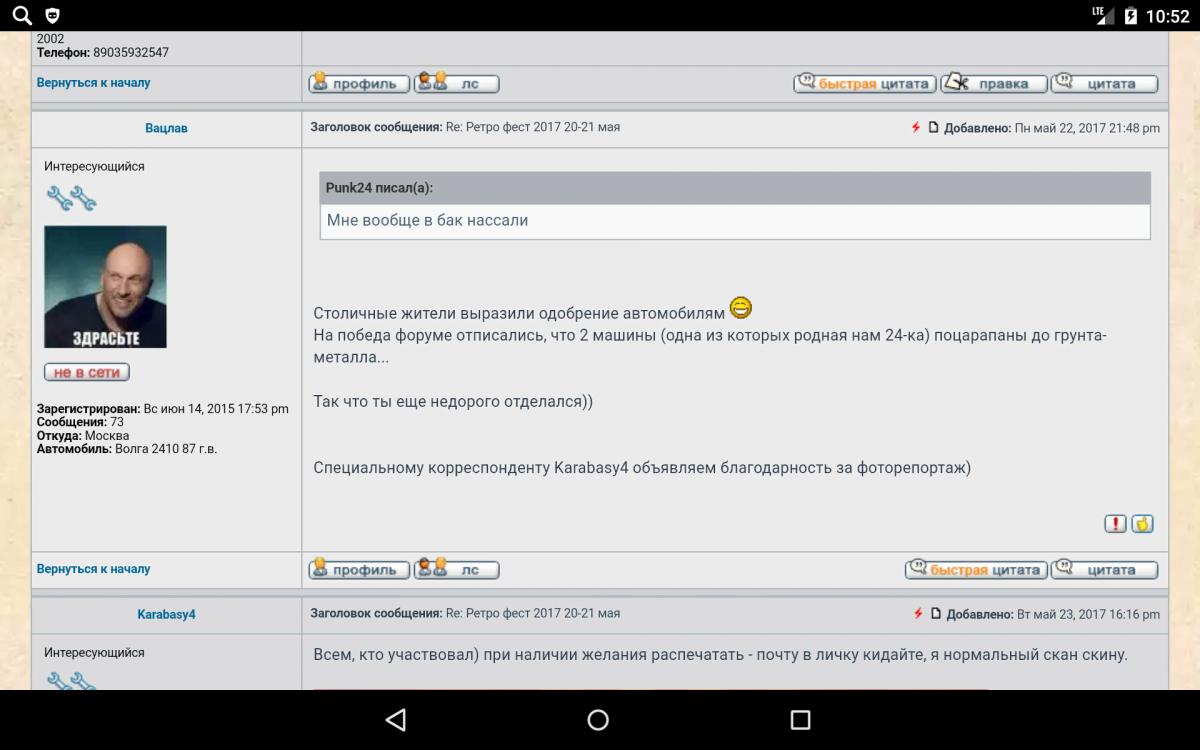Click the yellow thumbs-up thank icon

click(x=1142, y=524)
